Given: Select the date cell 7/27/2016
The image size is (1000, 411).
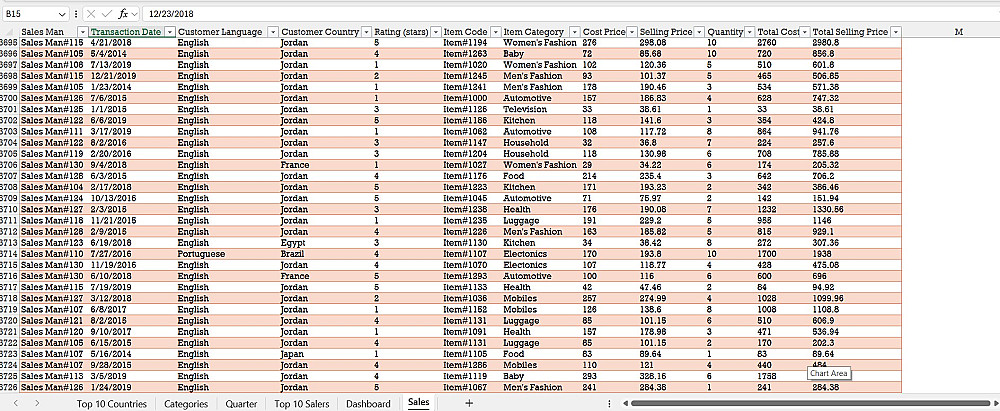Looking at the screenshot, I should click(132, 254).
